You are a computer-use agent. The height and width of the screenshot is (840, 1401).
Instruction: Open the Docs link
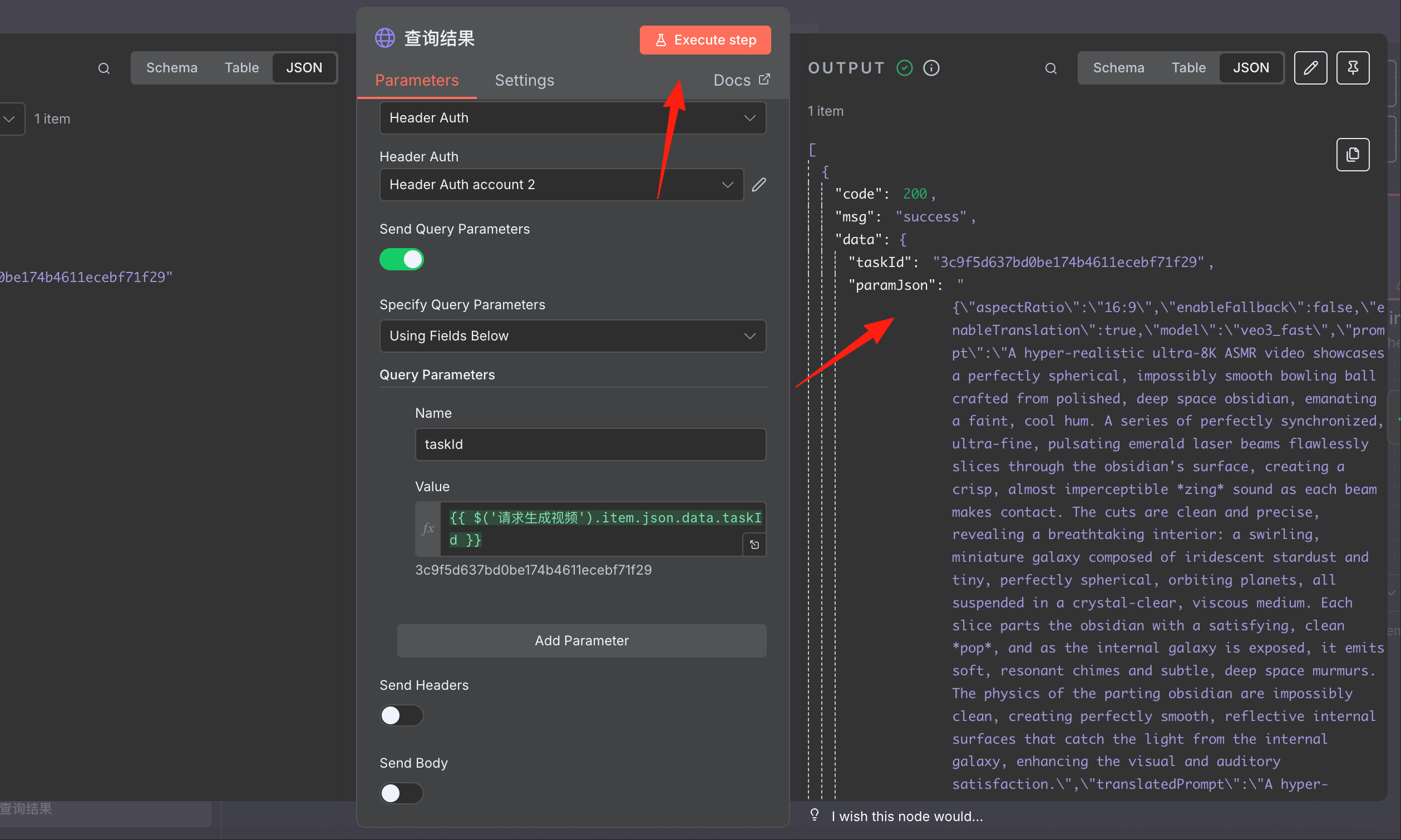tap(742, 80)
